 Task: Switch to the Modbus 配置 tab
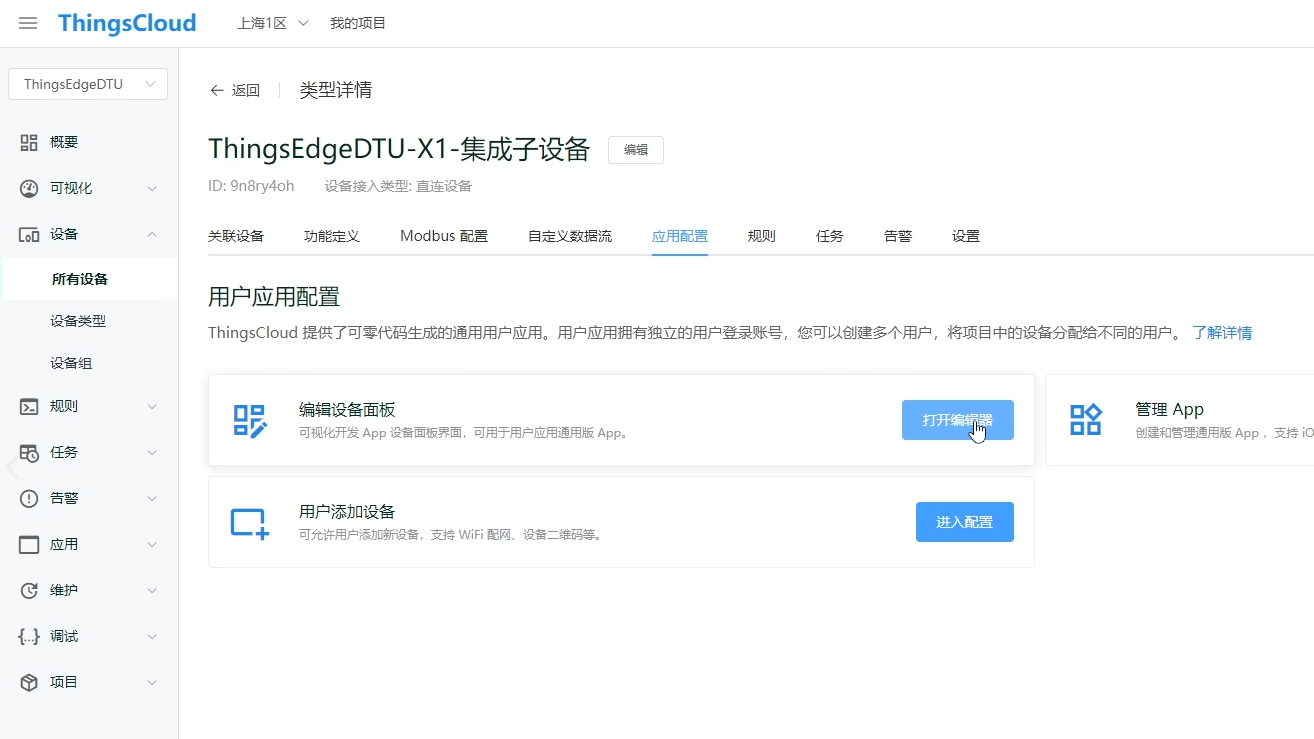[x=444, y=236]
